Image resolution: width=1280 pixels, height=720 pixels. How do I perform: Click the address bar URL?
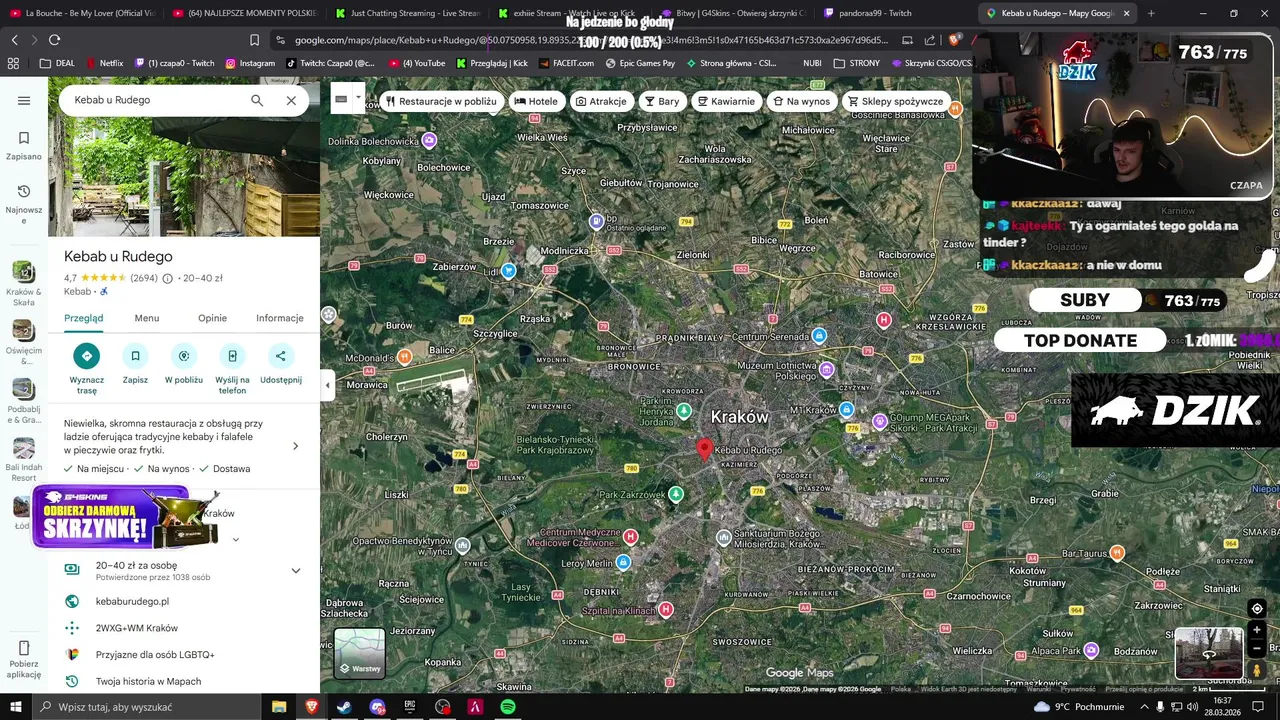(x=590, y=40)
